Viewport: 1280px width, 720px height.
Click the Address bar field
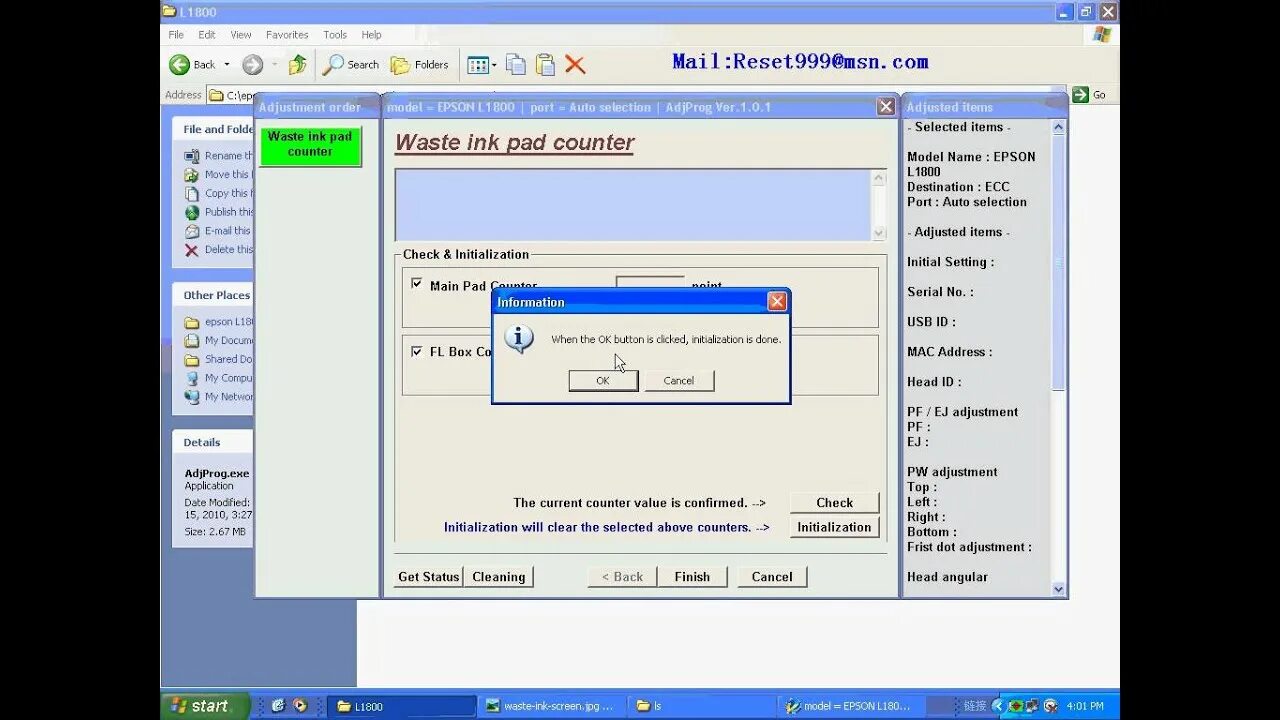637,95
